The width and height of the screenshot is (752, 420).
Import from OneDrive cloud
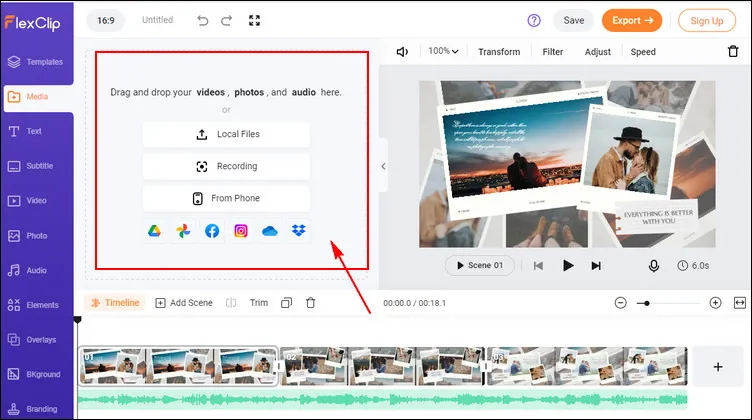pos(270,232)
